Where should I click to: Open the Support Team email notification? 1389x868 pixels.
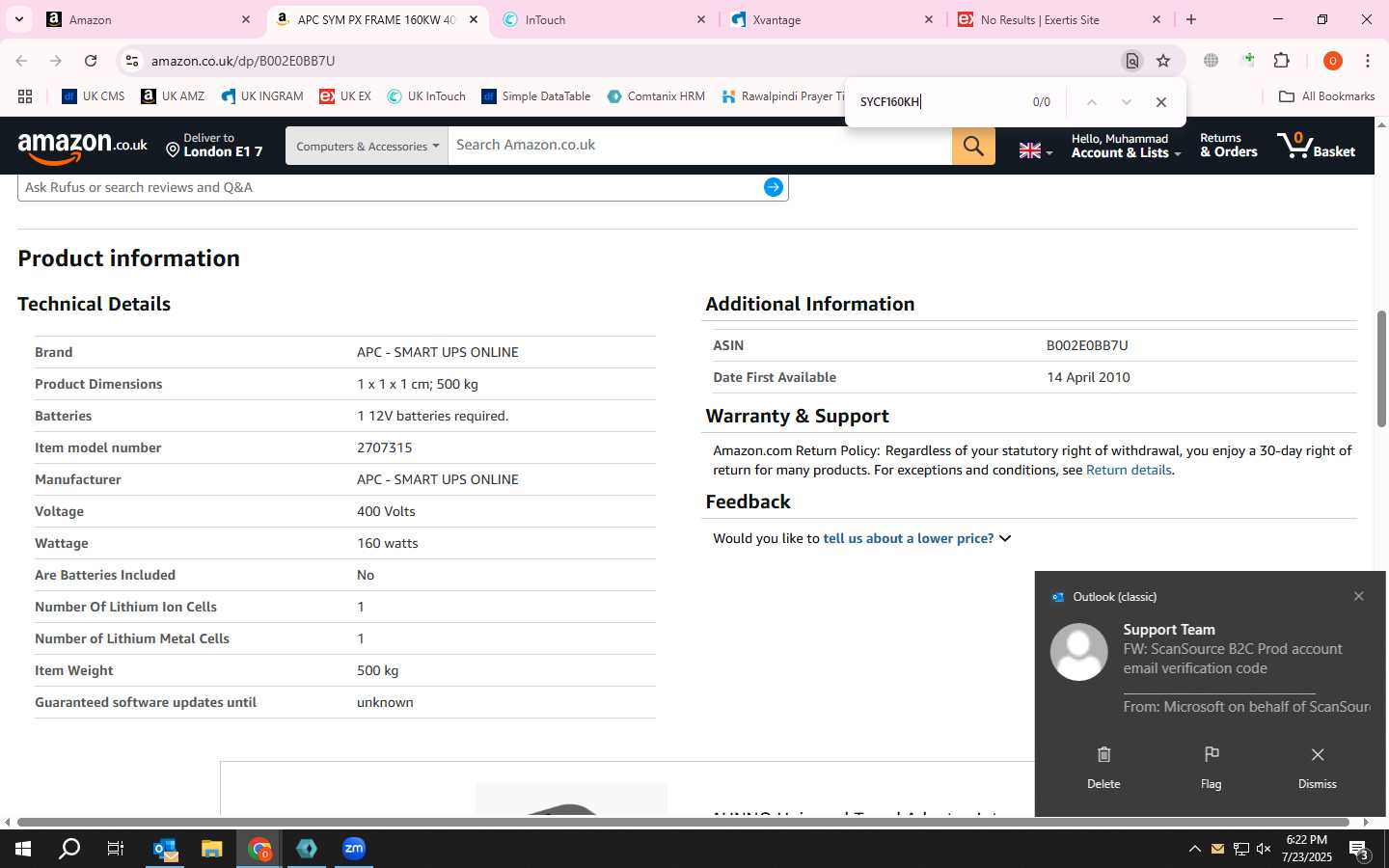[1210, 667]
